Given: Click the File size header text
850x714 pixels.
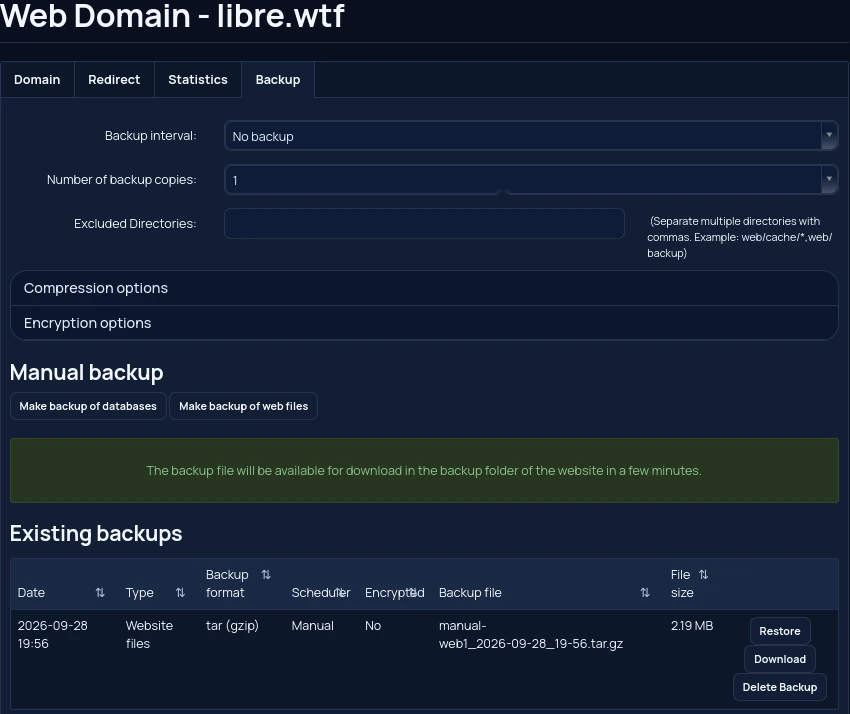Looking at the screenshot, I should (682, 584).
